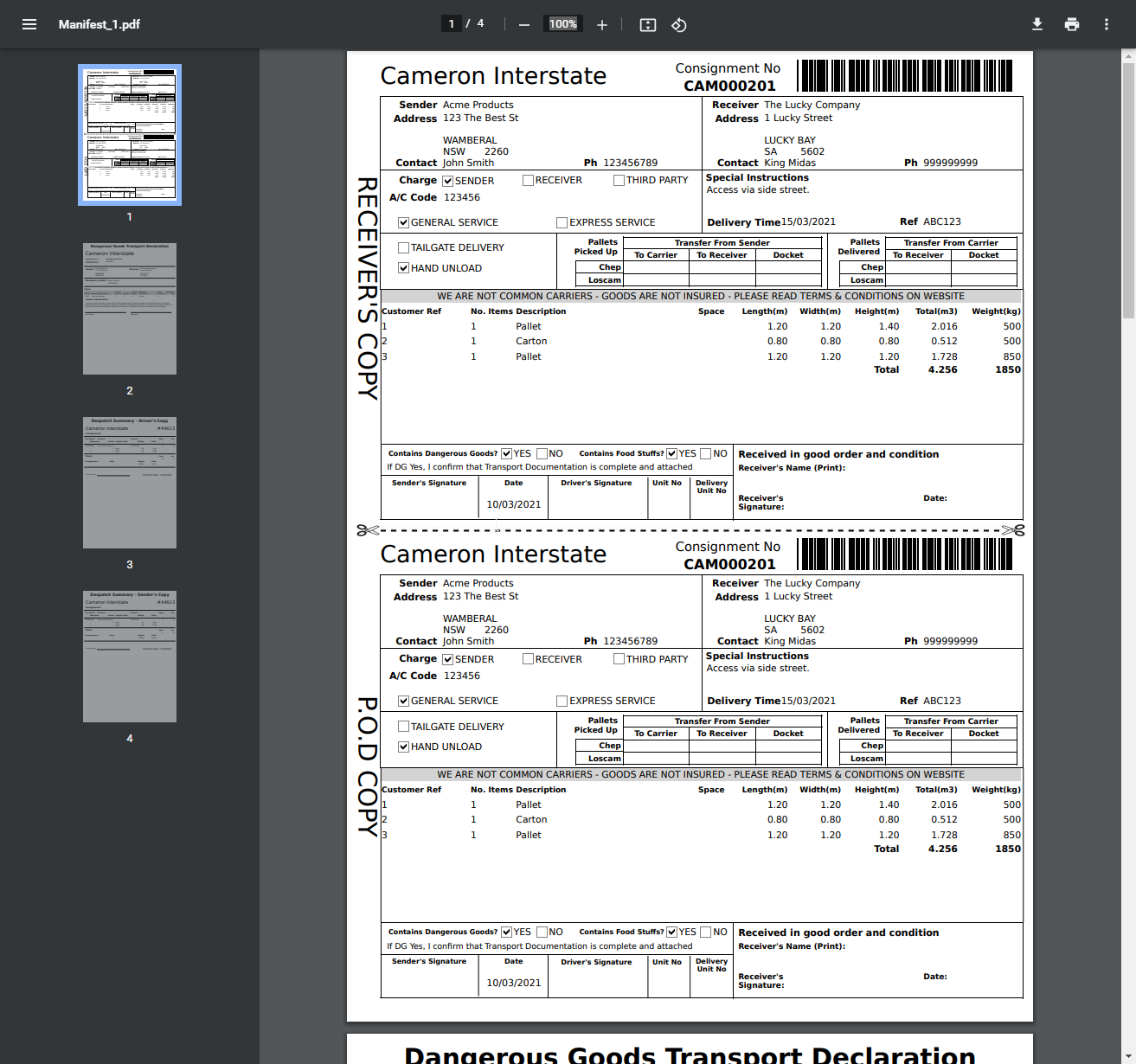Click the barcode in Receiver's Copy
This screenshot has width=1136, height=1064.
[x=904, y=75]
